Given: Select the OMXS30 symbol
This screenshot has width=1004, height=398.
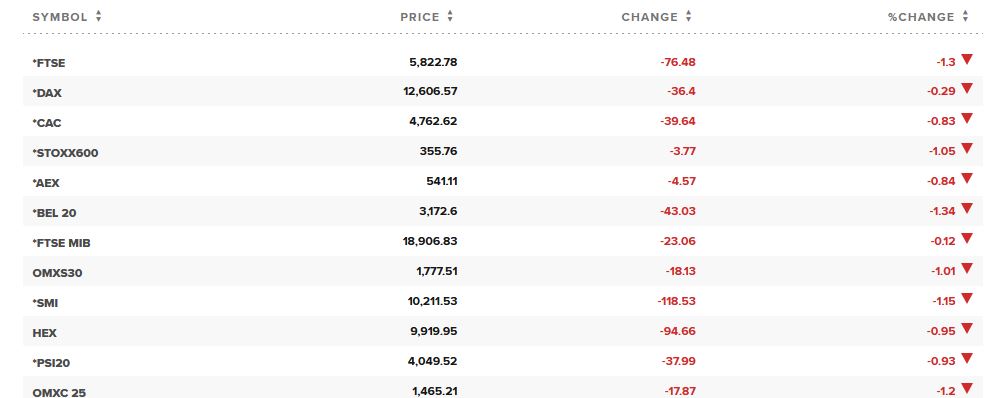Looking at the screenshot, I should pyautogui.click(x=57, y=273).
